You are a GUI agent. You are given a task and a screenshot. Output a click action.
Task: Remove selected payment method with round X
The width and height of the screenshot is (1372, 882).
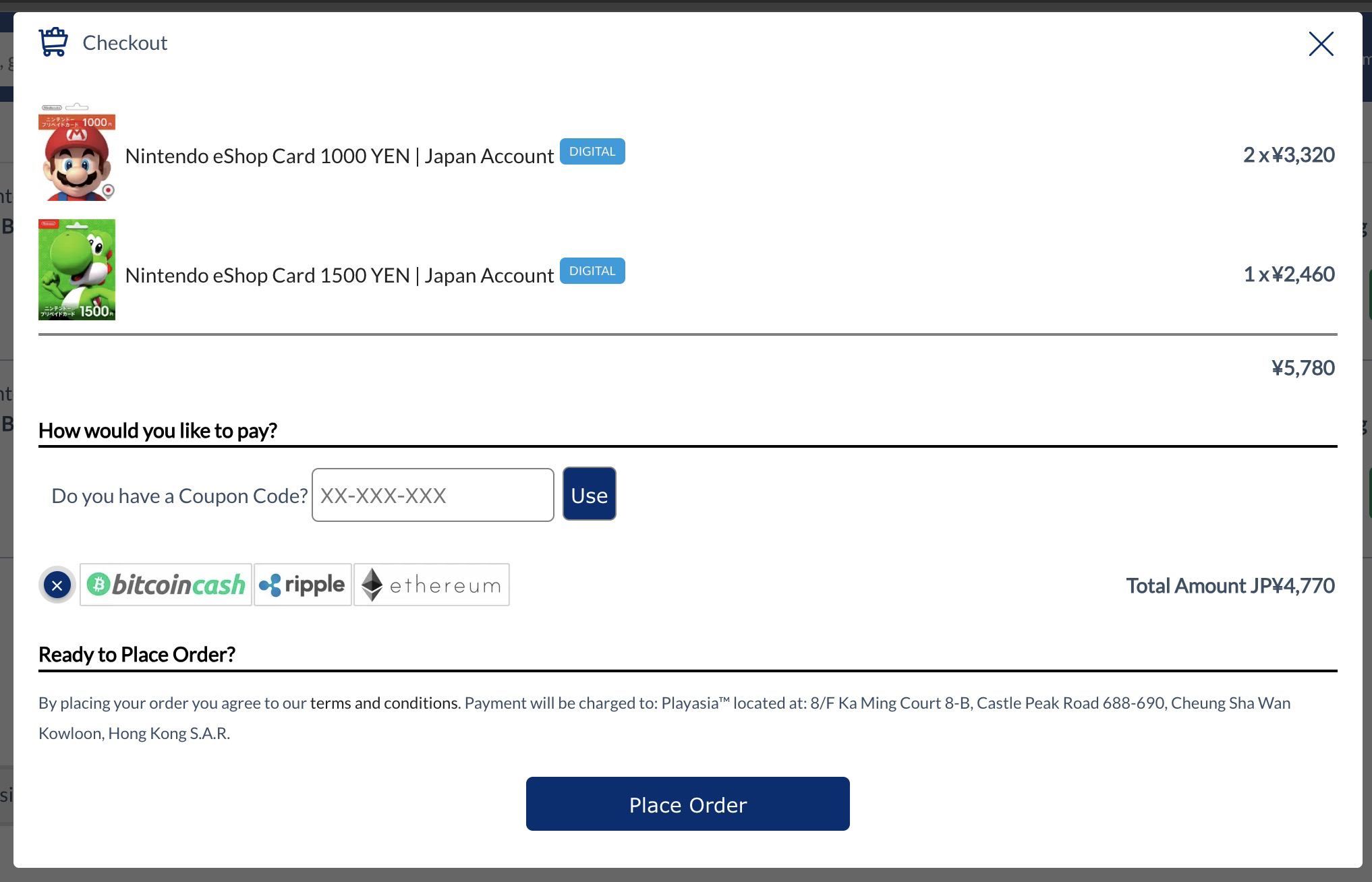click(x=57, y=585)
